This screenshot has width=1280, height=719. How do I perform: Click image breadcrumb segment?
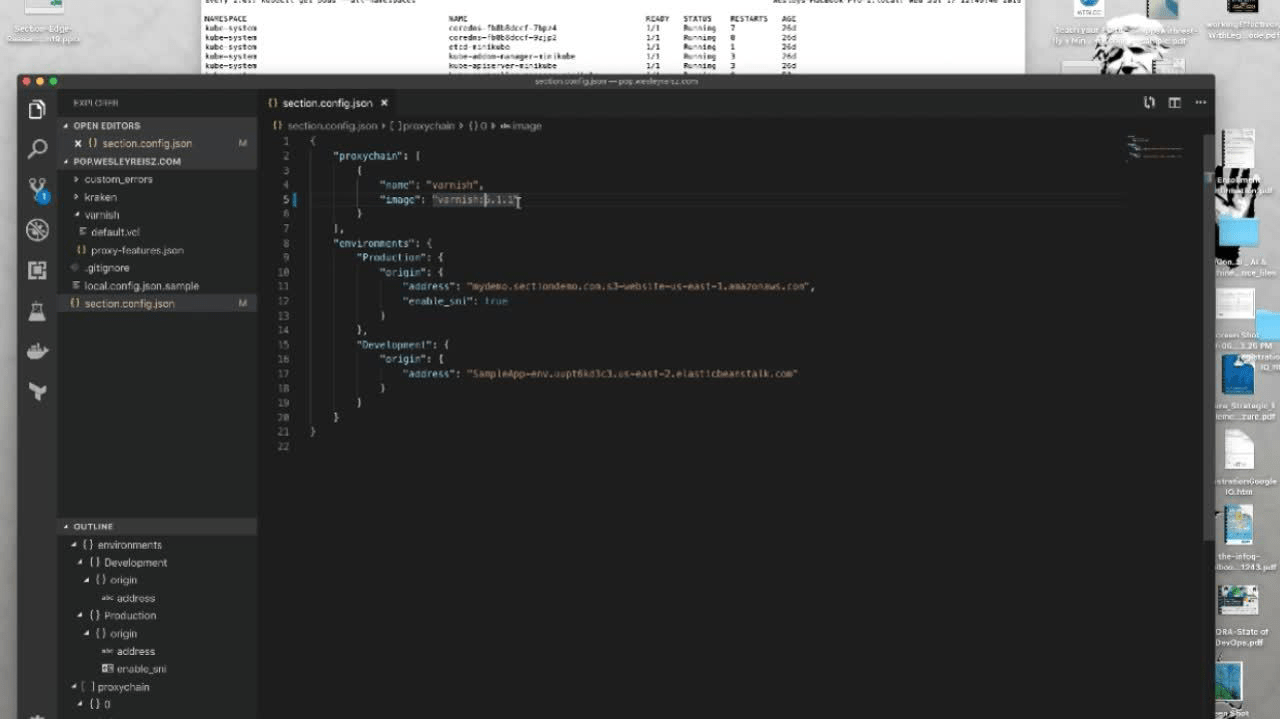tap(521, 126)
